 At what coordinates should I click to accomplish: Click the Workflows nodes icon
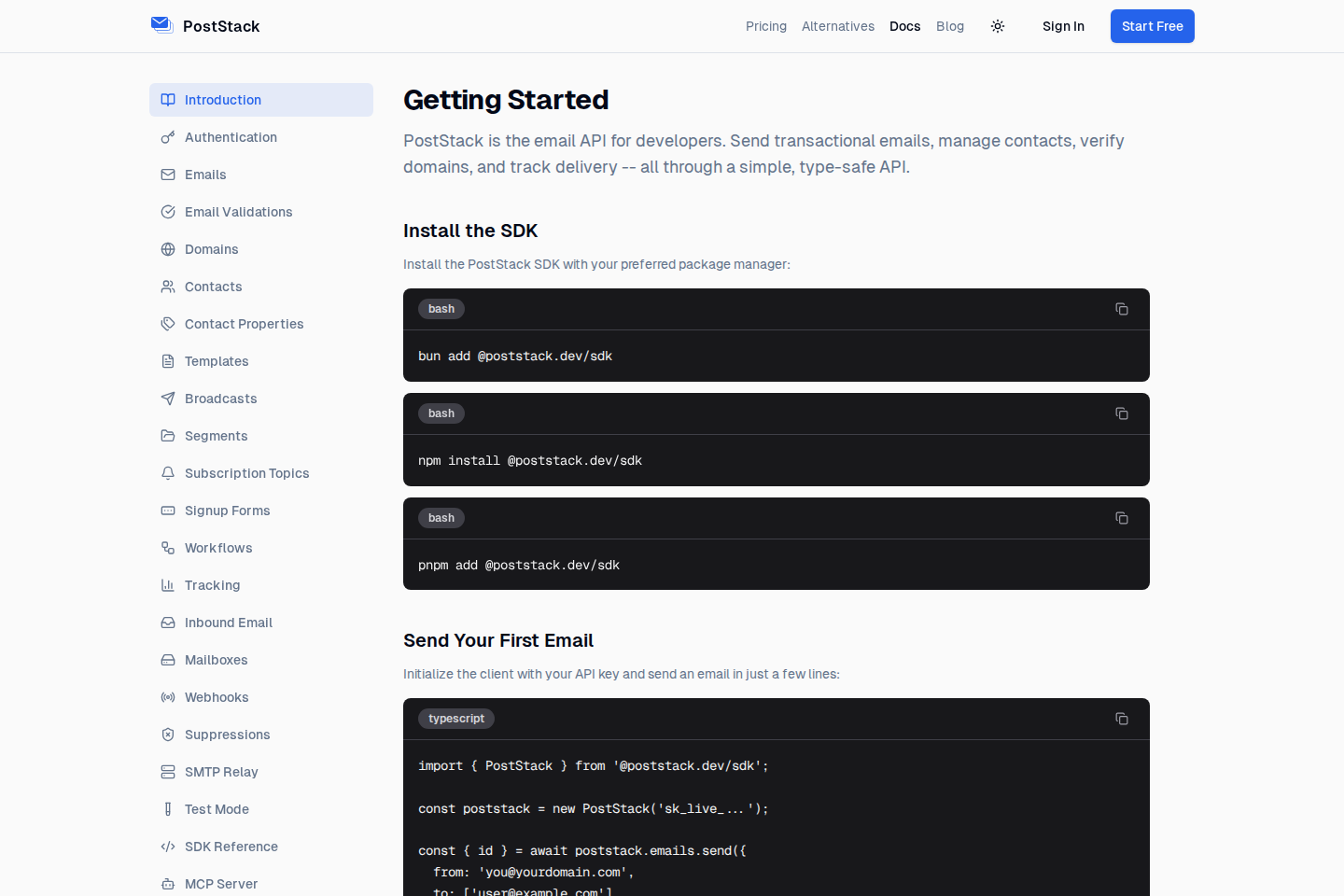(x=168, y=548)
